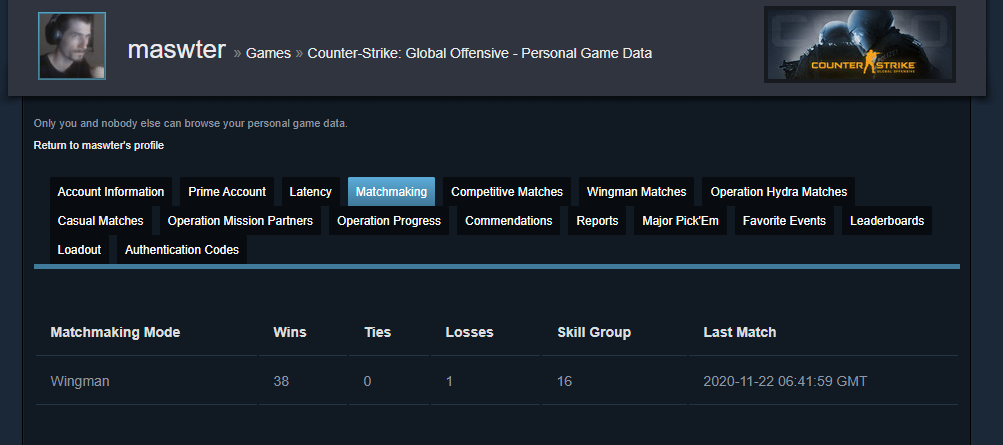Viewport: 1003px width, 445px height.
Task: Open the maswter username link
Action: point(177,49)
